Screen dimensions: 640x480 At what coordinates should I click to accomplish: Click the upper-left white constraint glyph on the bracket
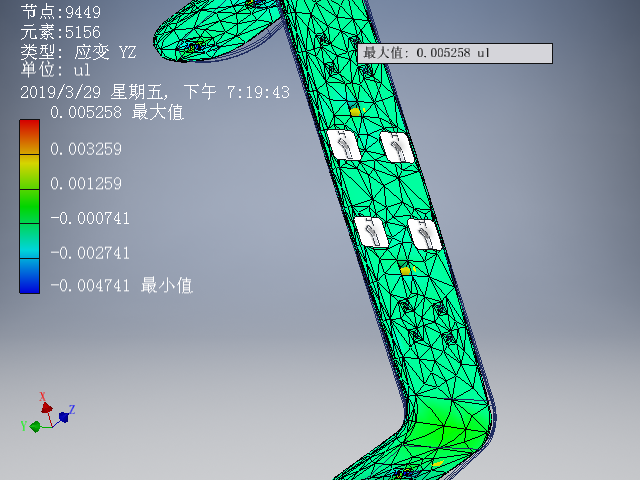pyautogui.click(x=344, y=145)
